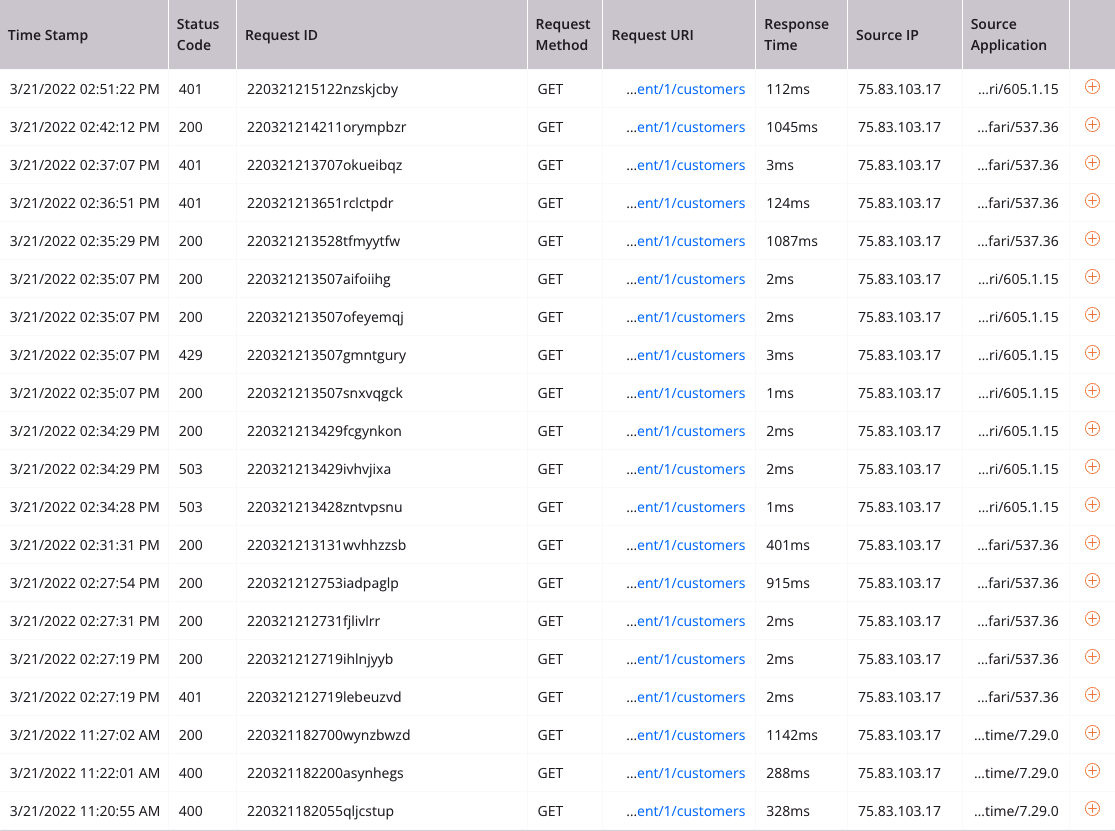Expand request 220321182200asynhegs row
The height and width of the screenshot is (831, 1115).
[1092, 772]
